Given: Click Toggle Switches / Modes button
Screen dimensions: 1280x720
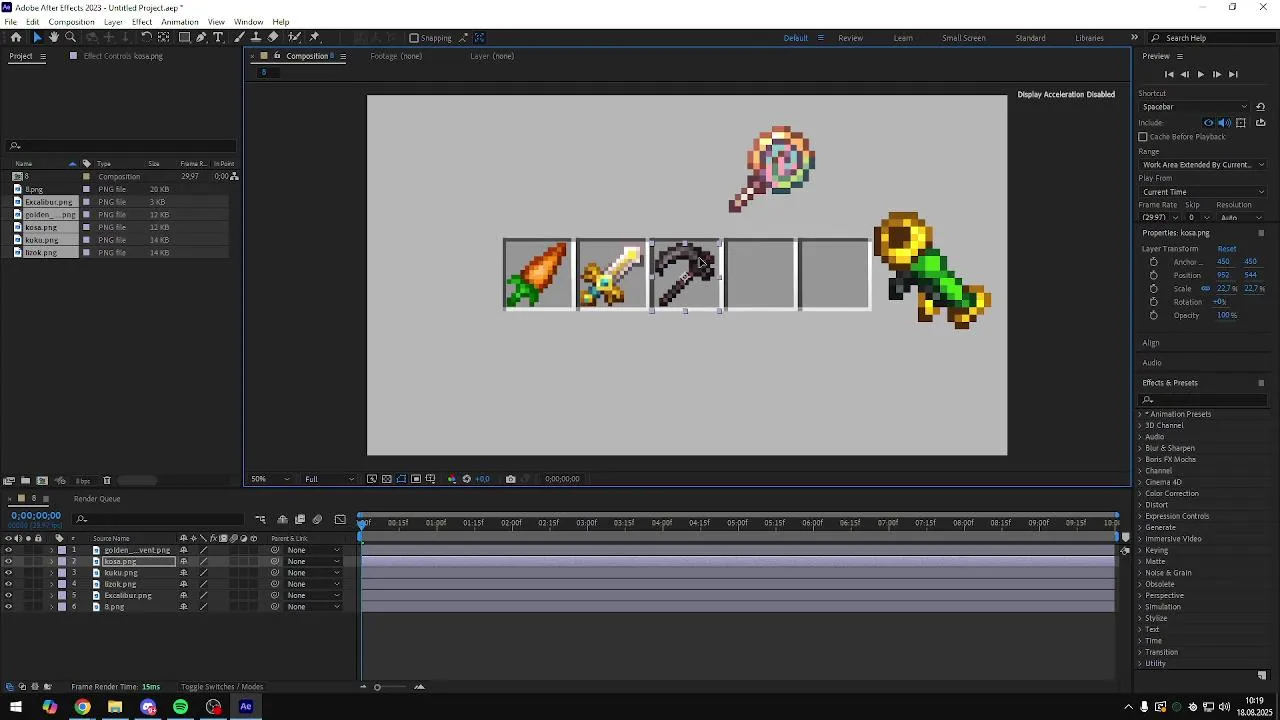Looking at the screenshot, I should pos(222,687).
